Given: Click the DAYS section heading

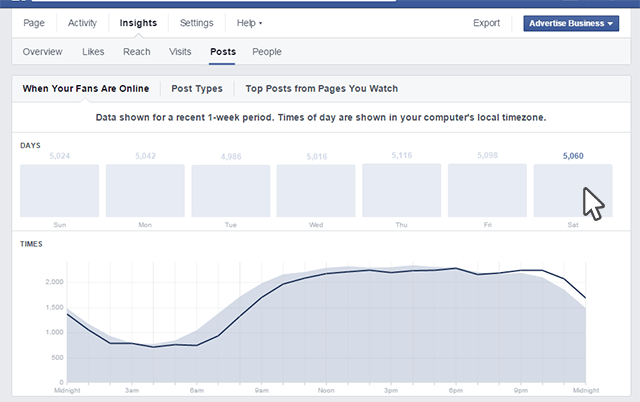Looking at the screenshot, I should click(30, 145).
